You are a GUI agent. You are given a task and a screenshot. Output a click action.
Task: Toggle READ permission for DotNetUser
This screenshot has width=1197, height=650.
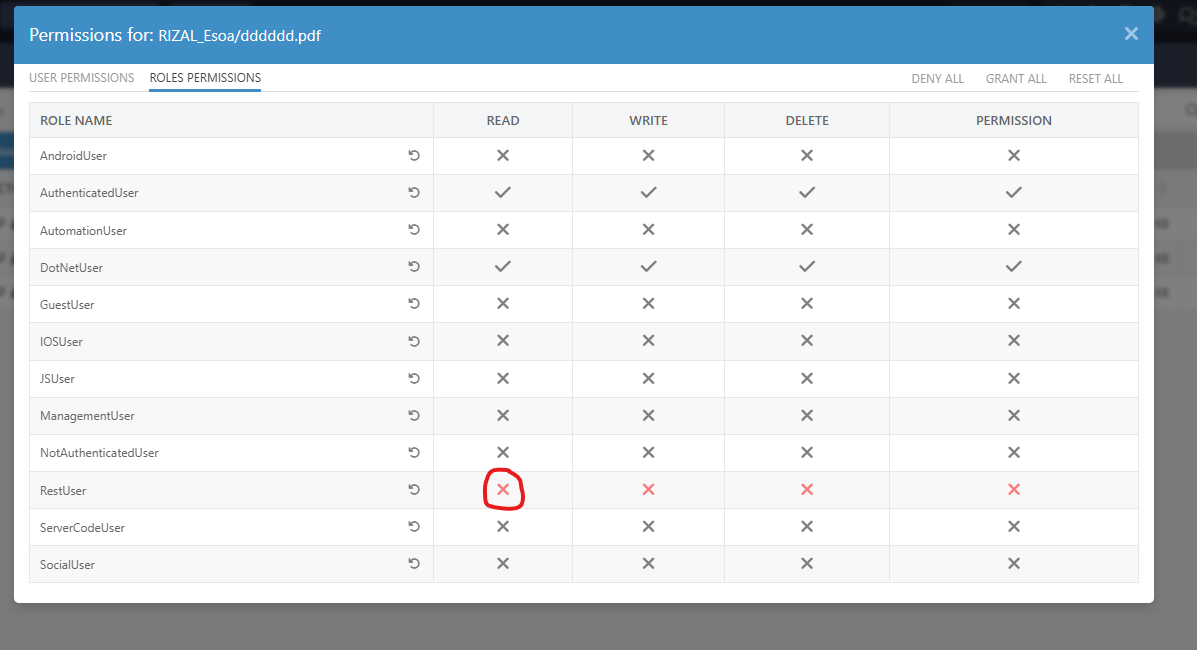click(x=503, y=267)
